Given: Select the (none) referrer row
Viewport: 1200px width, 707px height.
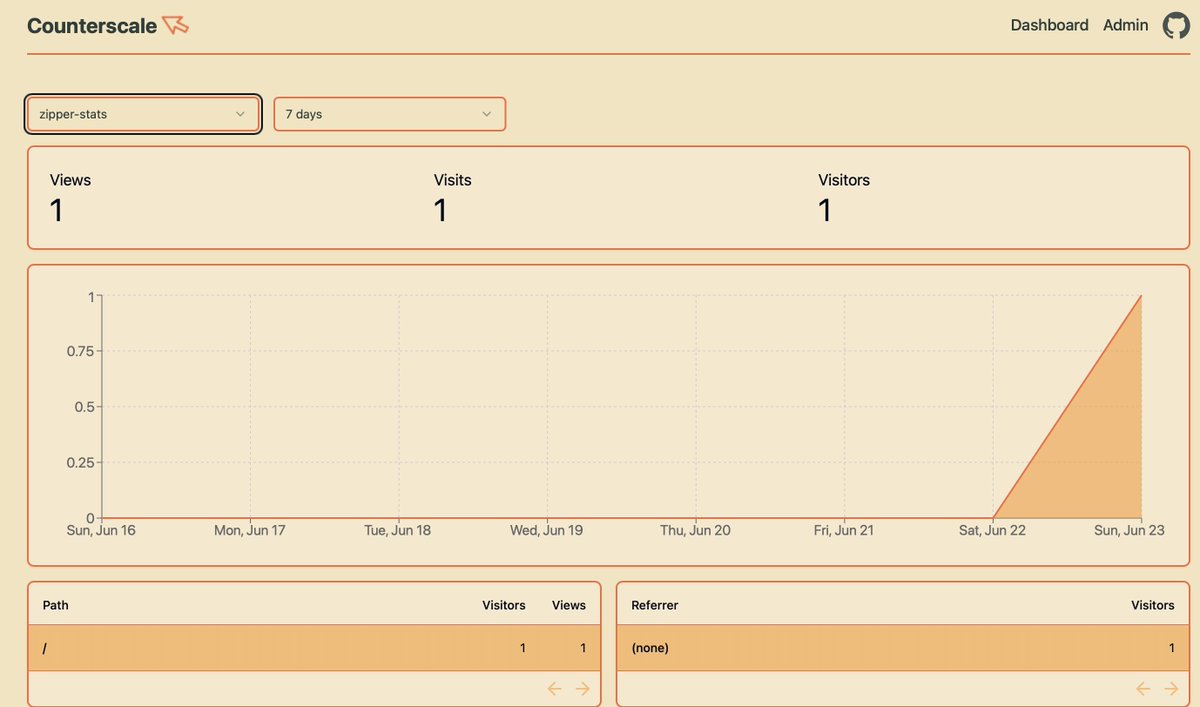Looking at the screenshot, I should (903, 648).
